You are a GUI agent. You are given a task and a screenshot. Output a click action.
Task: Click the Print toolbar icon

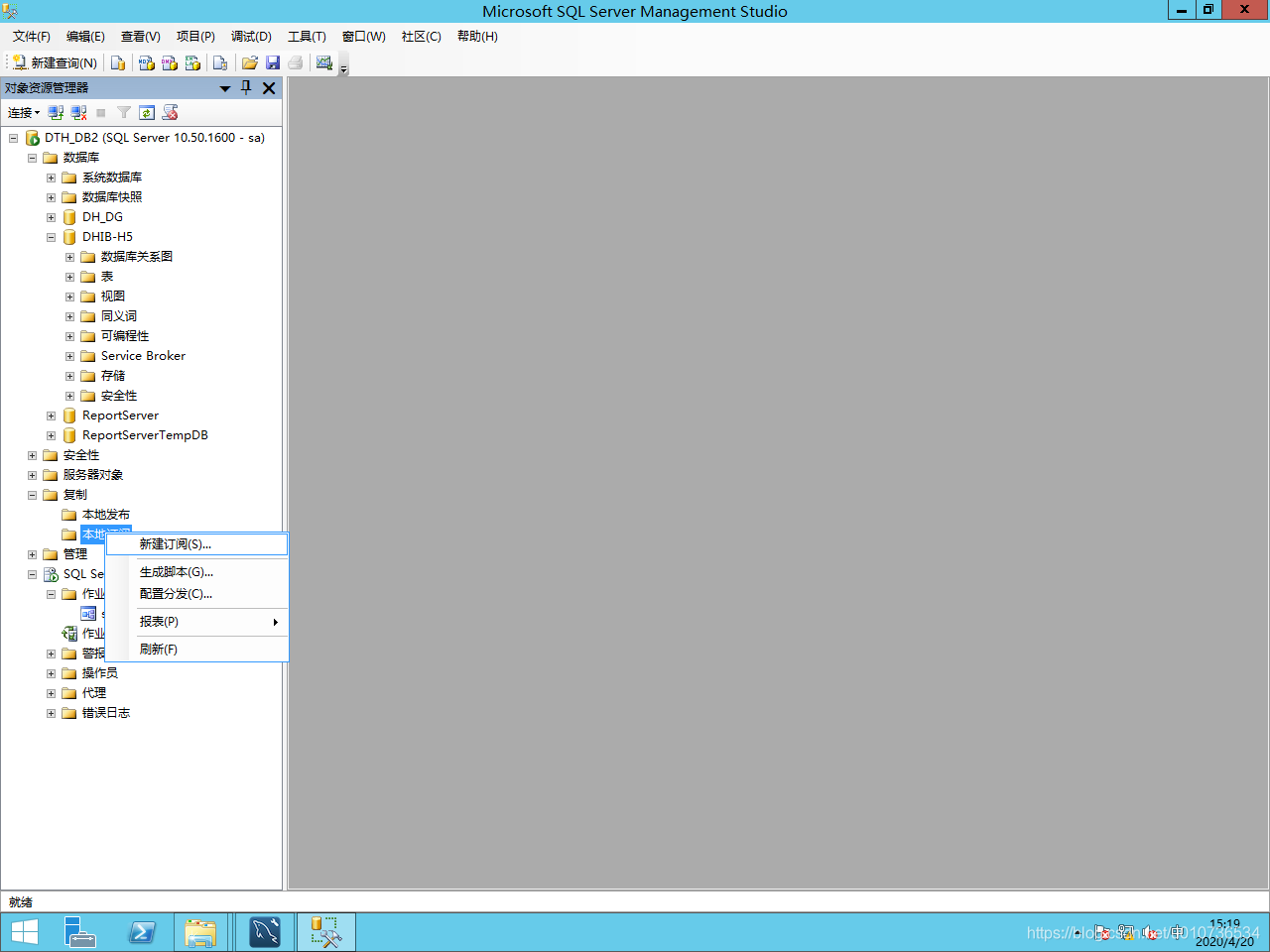(x=296, y=62)
